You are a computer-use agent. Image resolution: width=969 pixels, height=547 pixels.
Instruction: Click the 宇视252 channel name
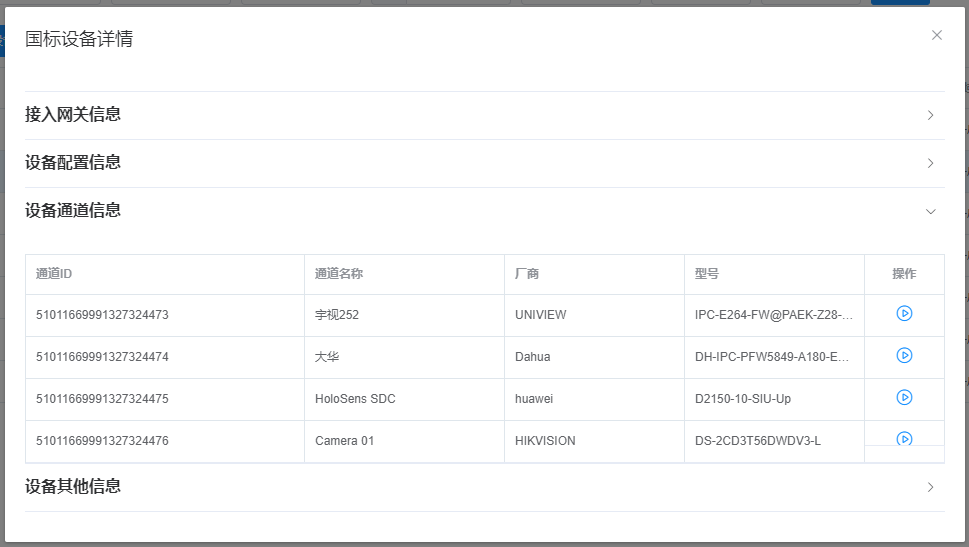(x=337, y=315)
